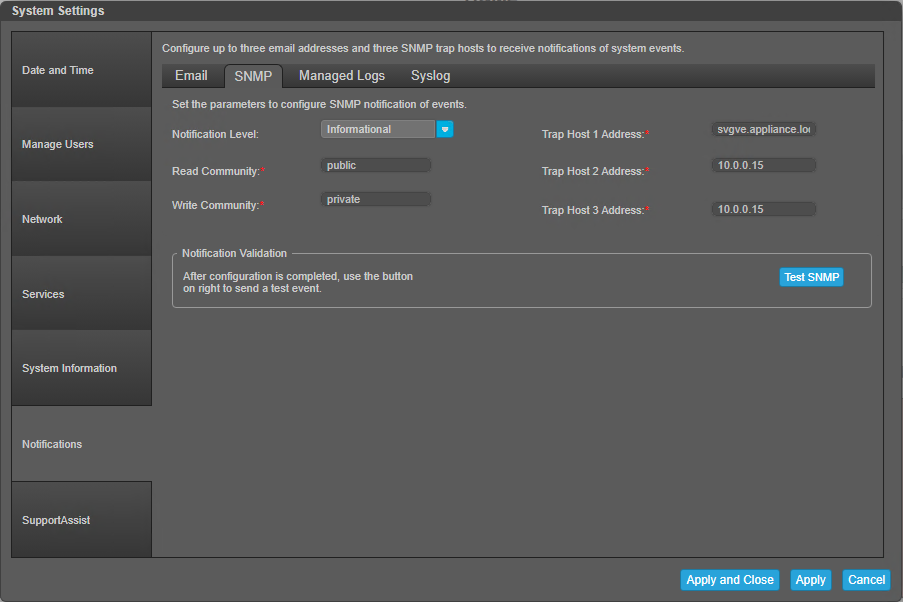Click the Informational notification level field

(378, 129)
